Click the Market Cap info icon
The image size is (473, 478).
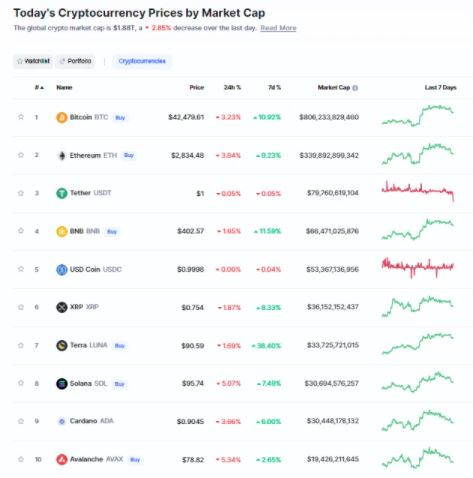355,88
